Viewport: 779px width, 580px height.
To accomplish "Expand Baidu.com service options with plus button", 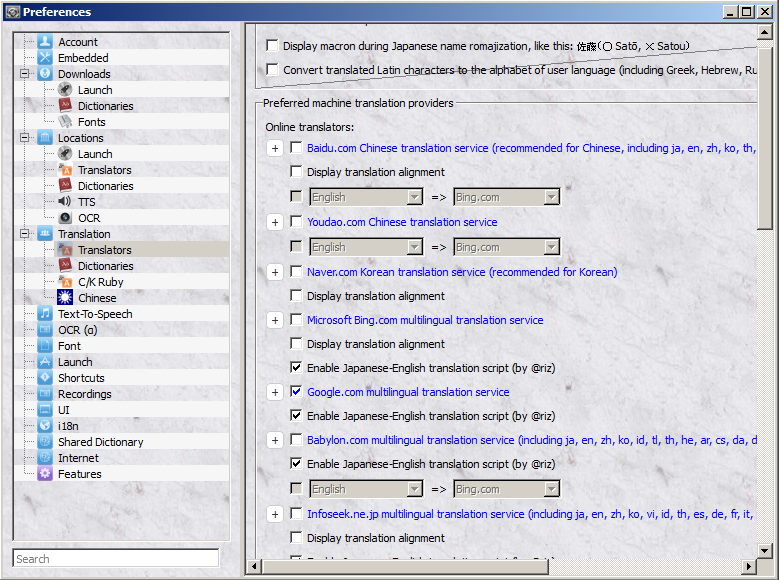I will coord(275,148).
